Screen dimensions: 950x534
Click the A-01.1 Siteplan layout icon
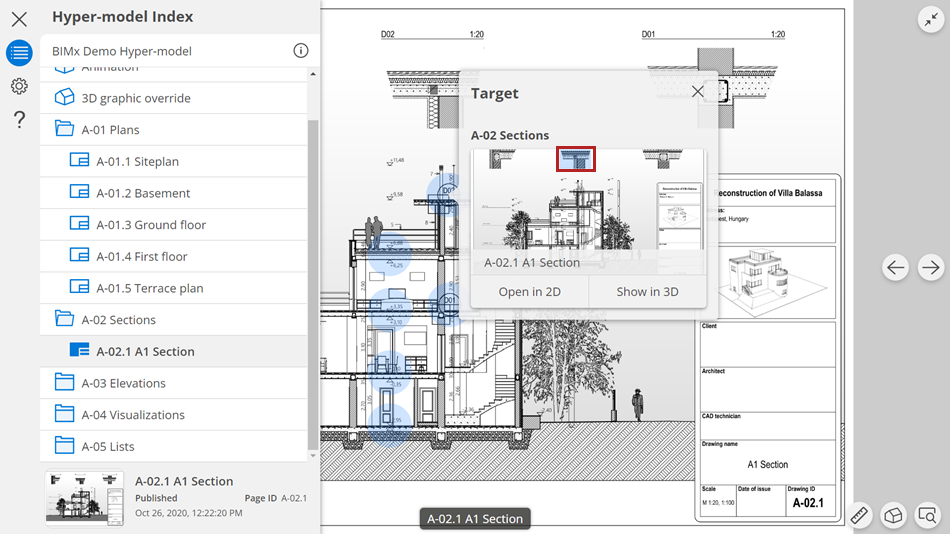click(79, 160)
